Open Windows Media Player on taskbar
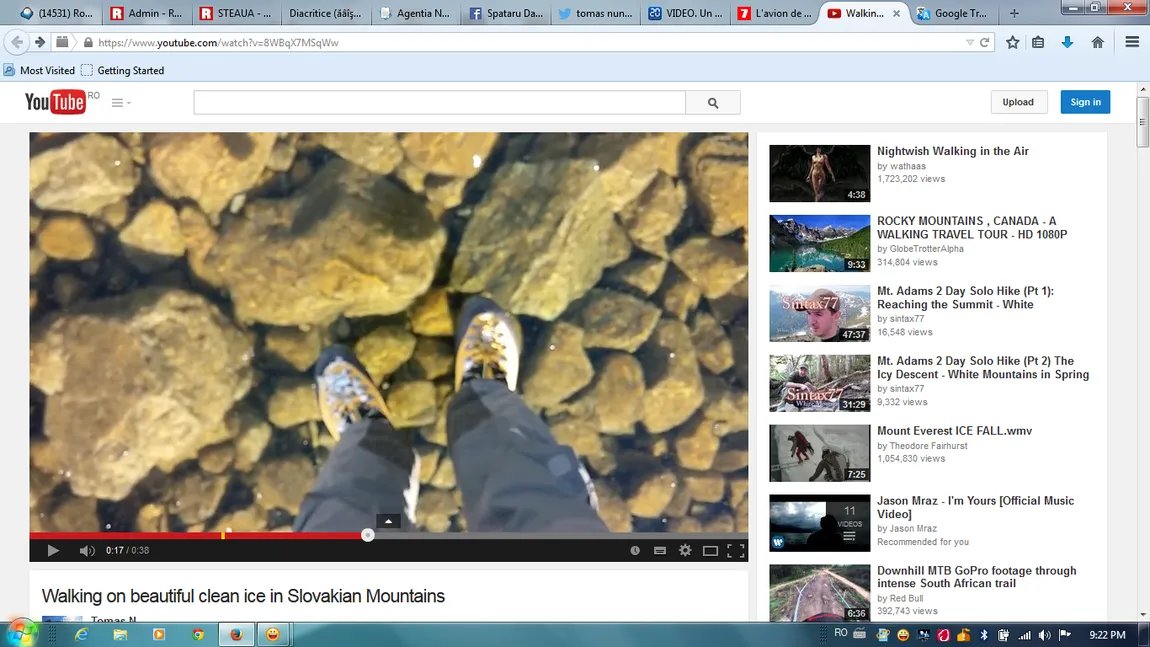 [158, 635]
